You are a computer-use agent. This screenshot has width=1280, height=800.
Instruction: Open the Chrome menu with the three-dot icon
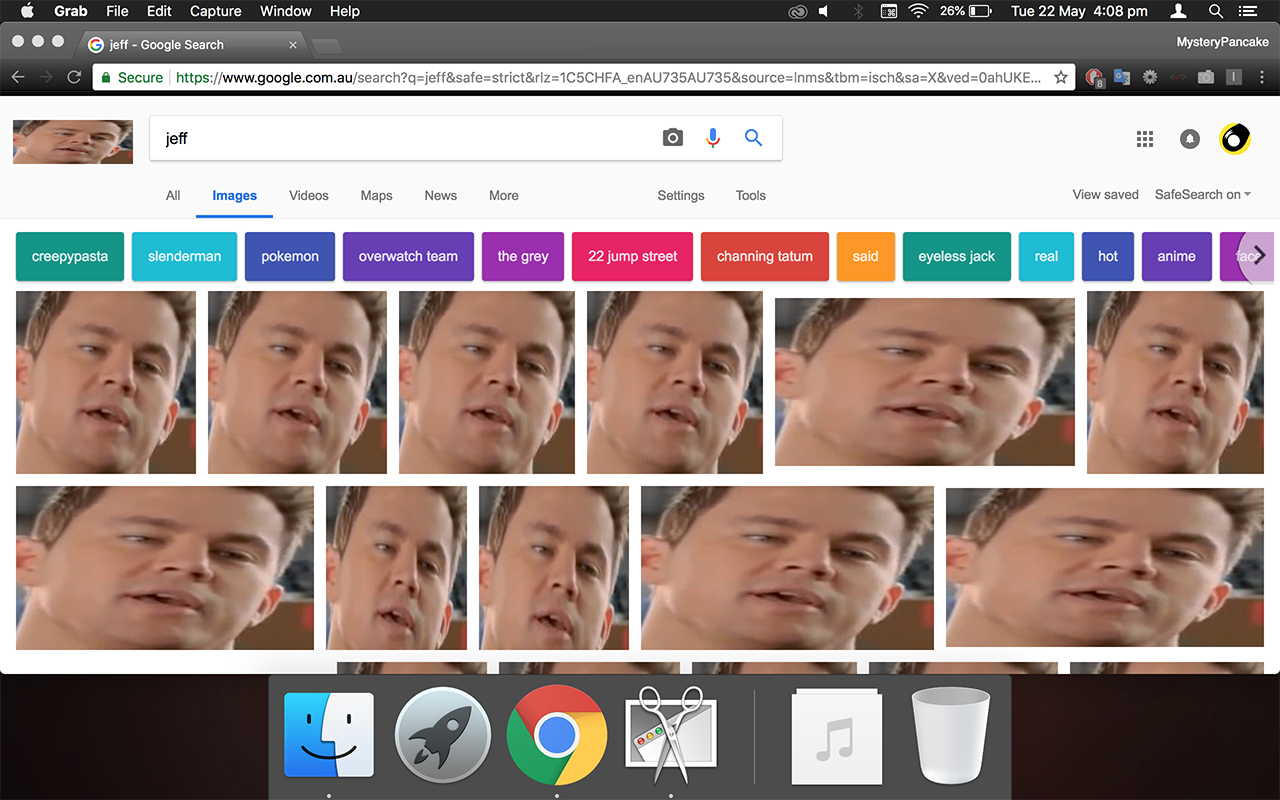click(1263, 77)
